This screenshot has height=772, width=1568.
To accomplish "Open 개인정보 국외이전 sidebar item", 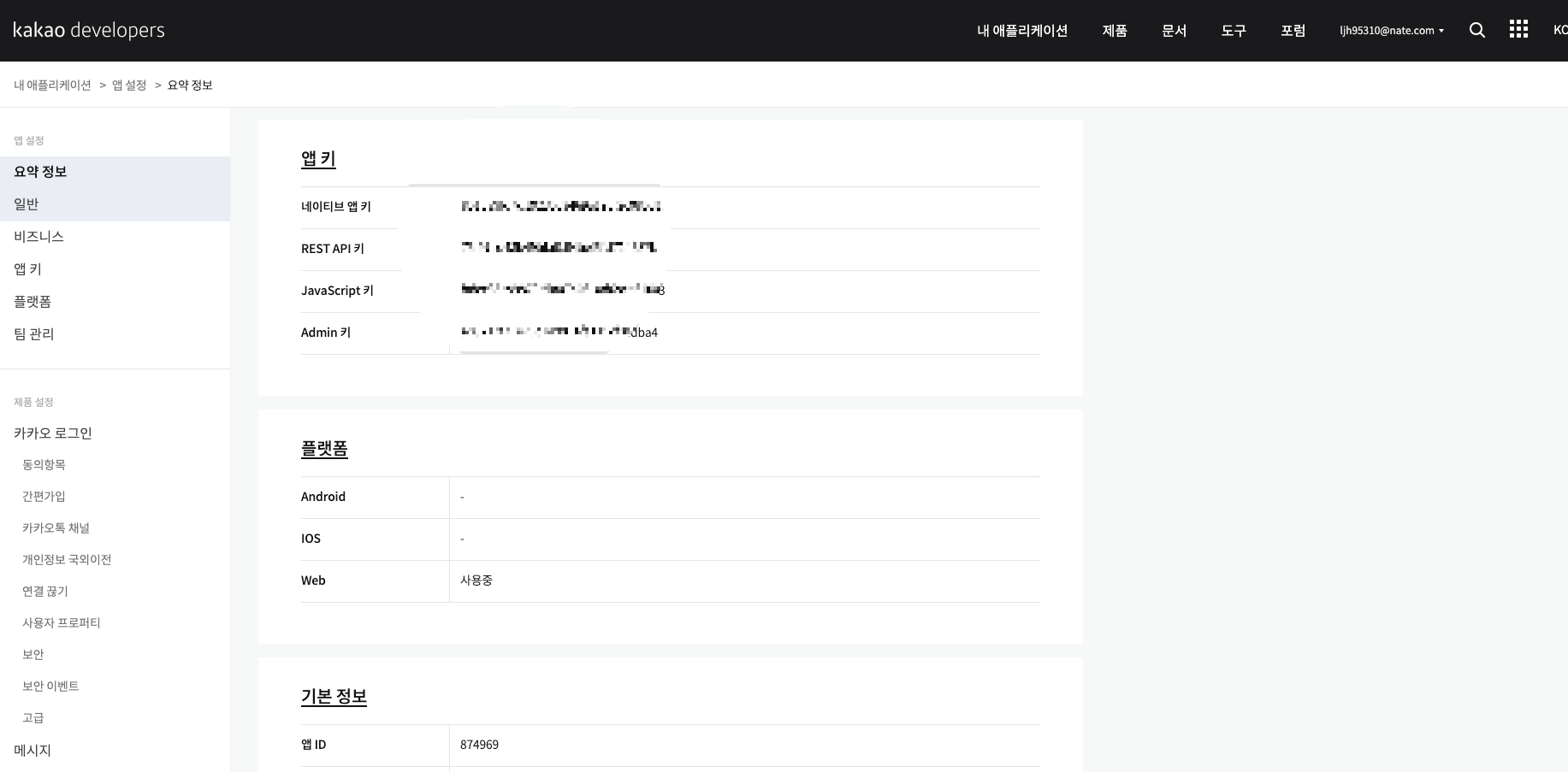I will [x=67, y=559].
